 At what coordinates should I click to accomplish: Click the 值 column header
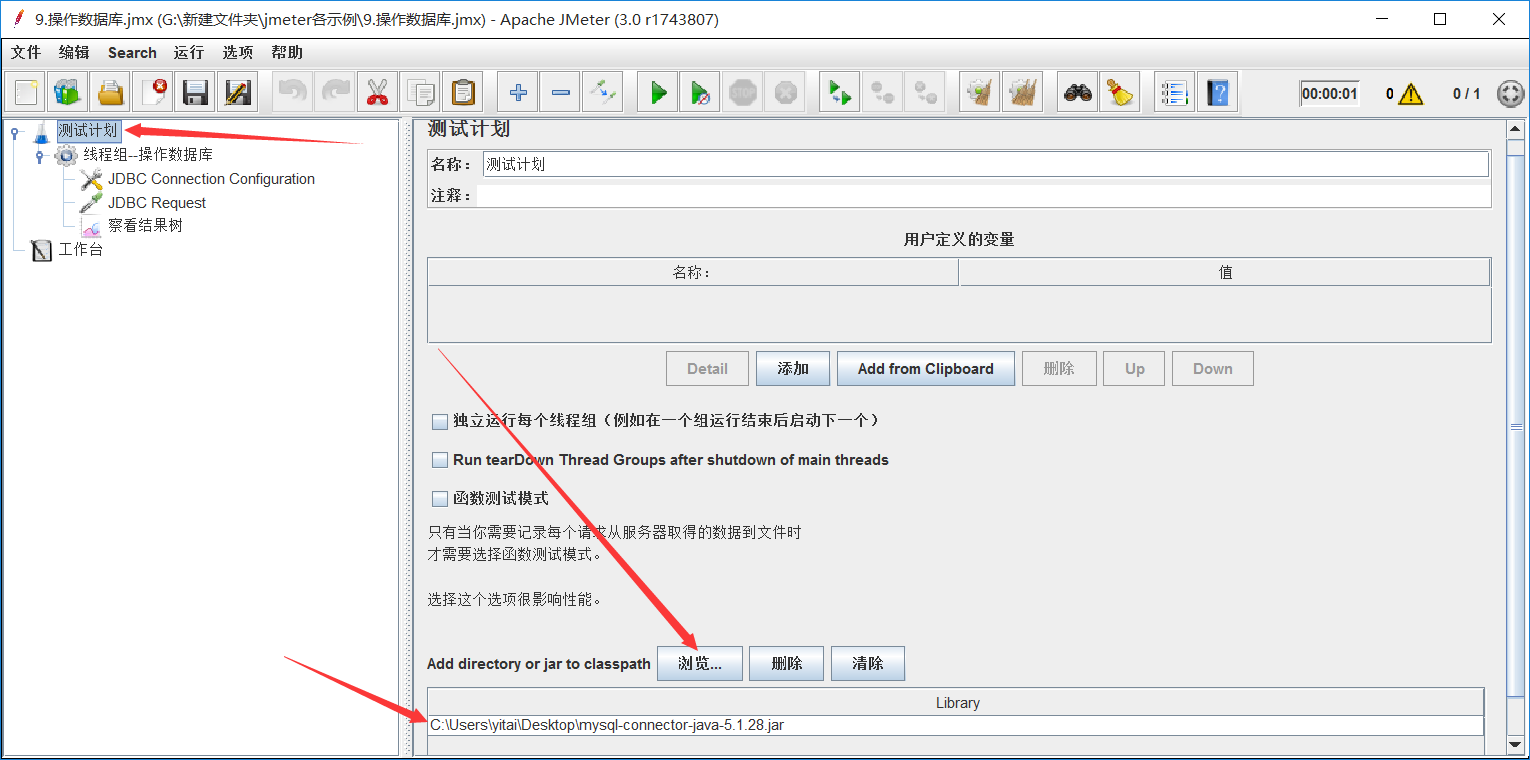pyautogui.click(x=1225, y=272)
